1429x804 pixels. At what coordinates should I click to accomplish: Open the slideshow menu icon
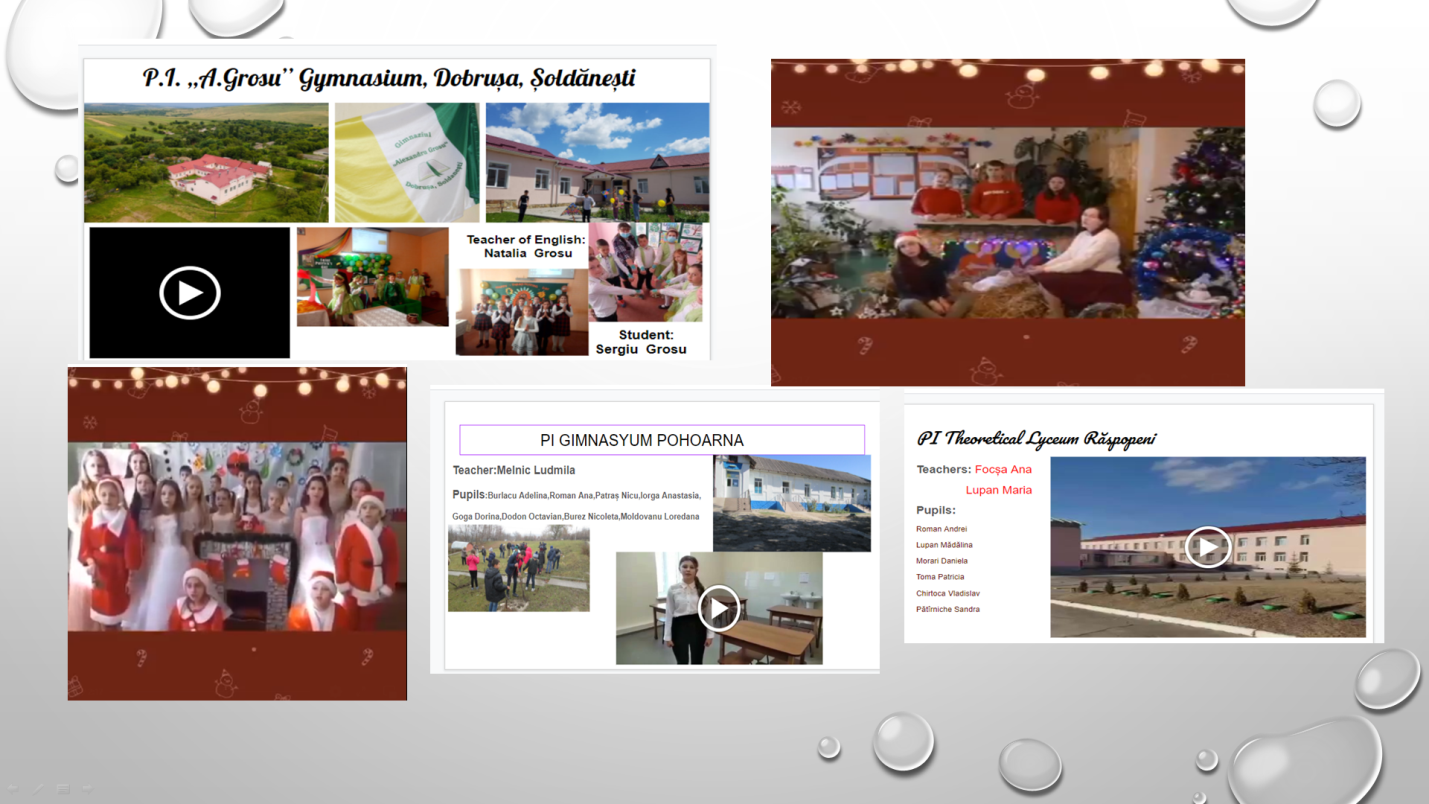(63, 789)
